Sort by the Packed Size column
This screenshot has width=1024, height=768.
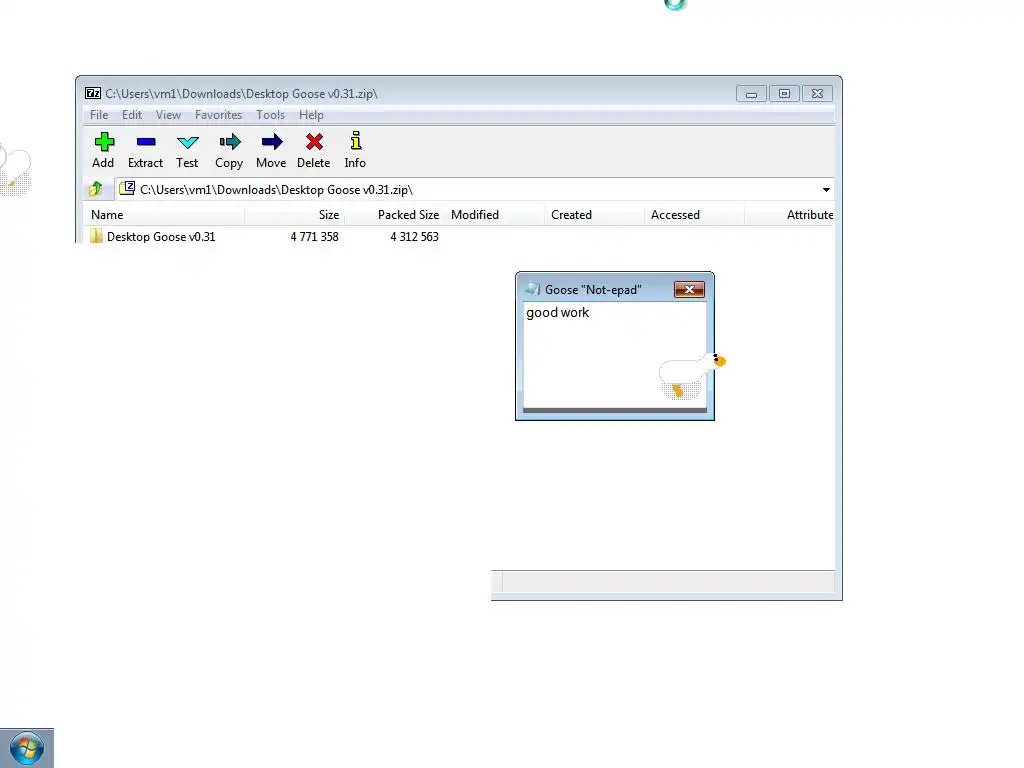pos(394,215)
